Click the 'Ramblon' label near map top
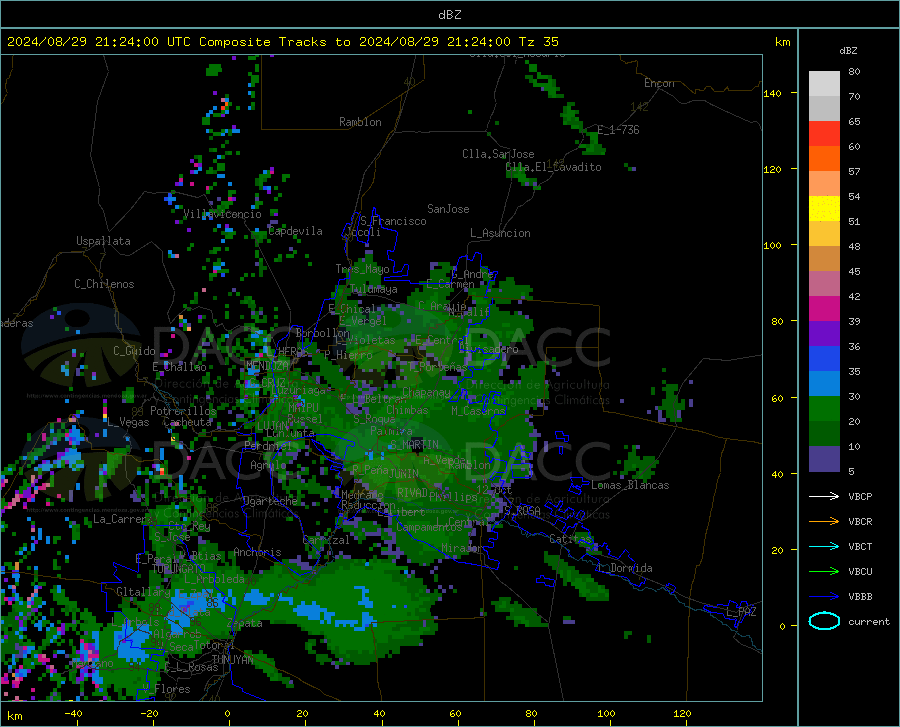Image resolution: width=900 pixels, height=727 pixels. (x=360, y=122)
